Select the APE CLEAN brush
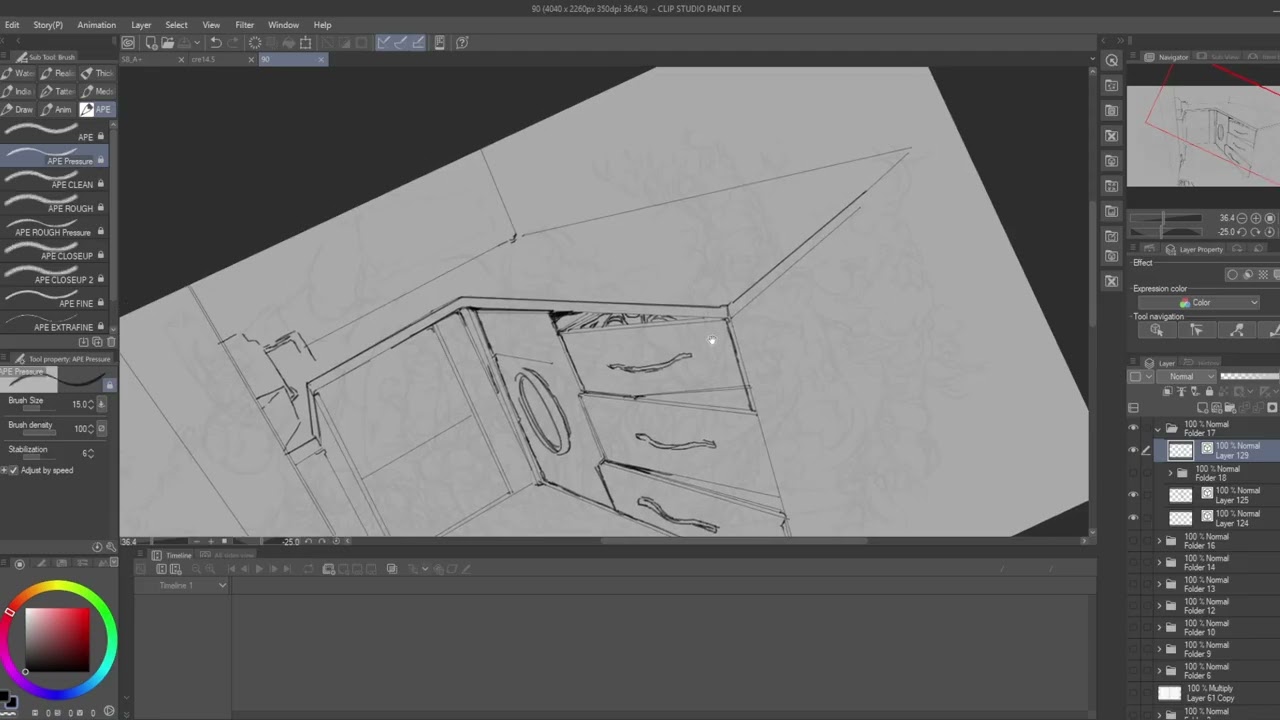 [54, 180]
